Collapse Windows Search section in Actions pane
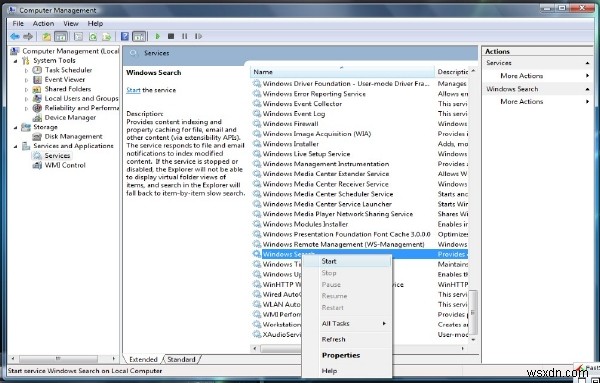The image size is (600, 383). pyautogui.click(x=587, y=89)
